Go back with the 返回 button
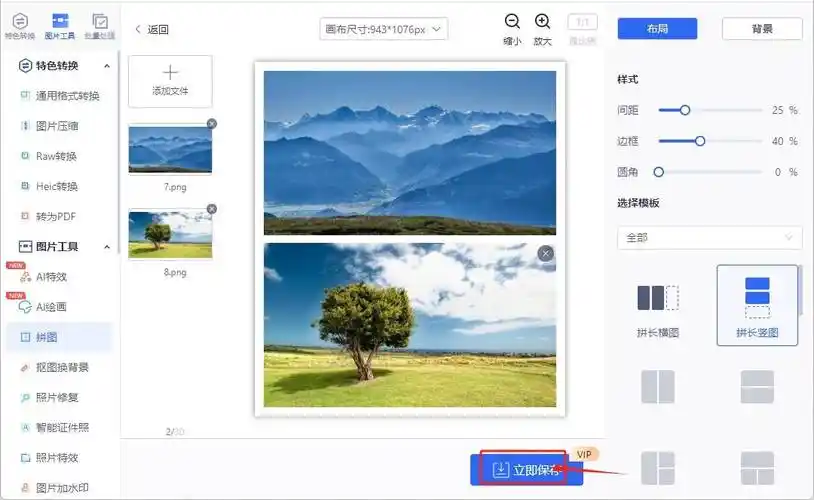814x500 pixels. (x=152, y=30)
